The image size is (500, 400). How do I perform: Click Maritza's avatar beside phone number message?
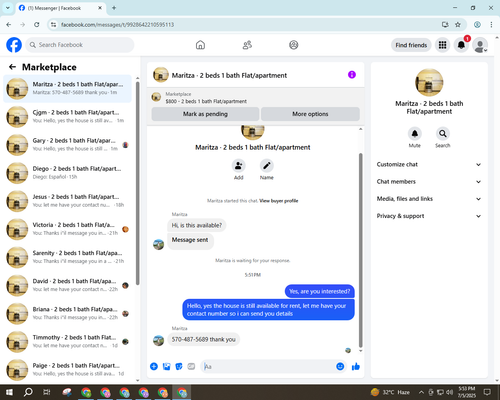tap(158, 340)
